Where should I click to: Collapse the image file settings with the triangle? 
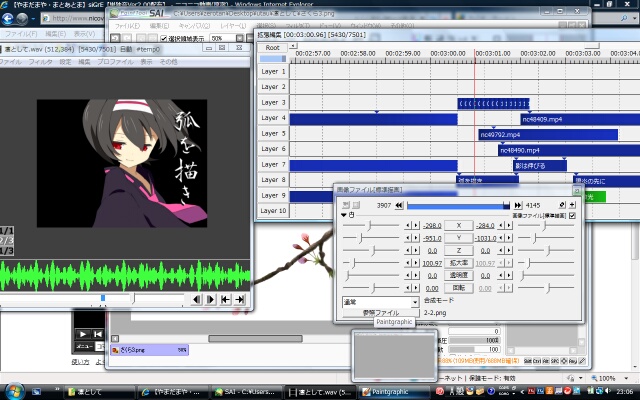(x=344, y=215)
